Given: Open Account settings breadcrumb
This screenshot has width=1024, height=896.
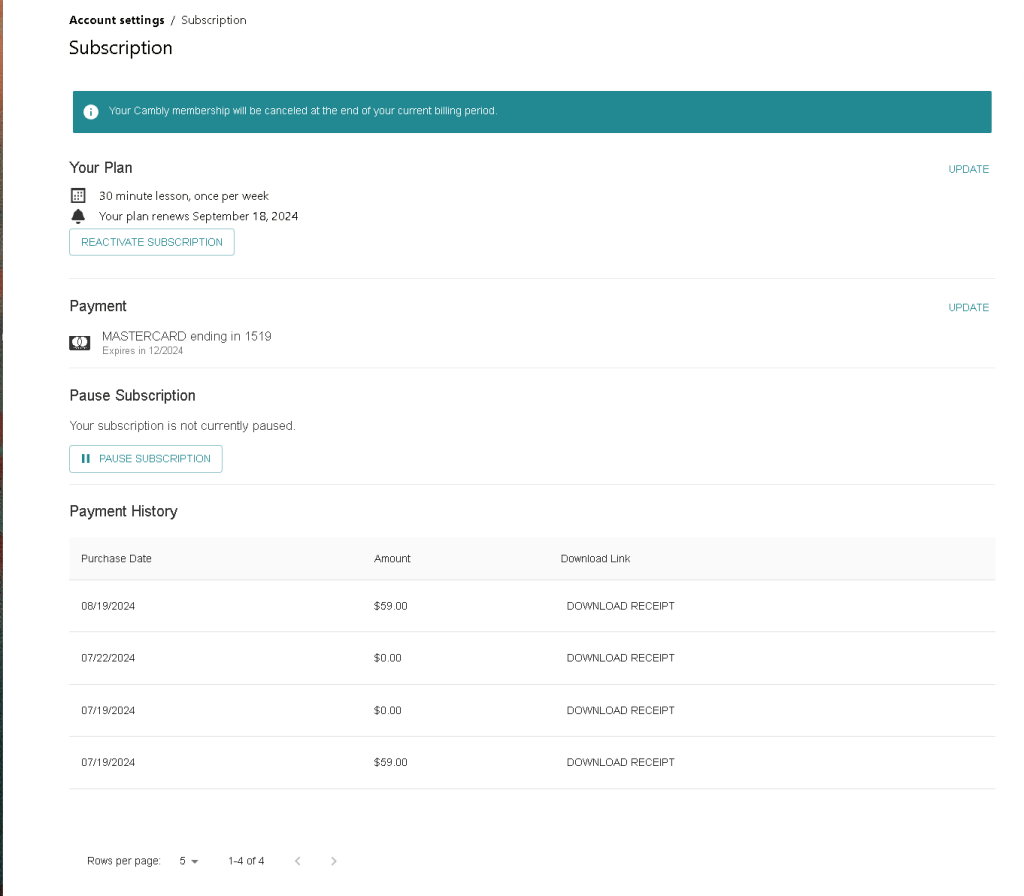Looking at the screenshot, I should (x=117, y=20).
